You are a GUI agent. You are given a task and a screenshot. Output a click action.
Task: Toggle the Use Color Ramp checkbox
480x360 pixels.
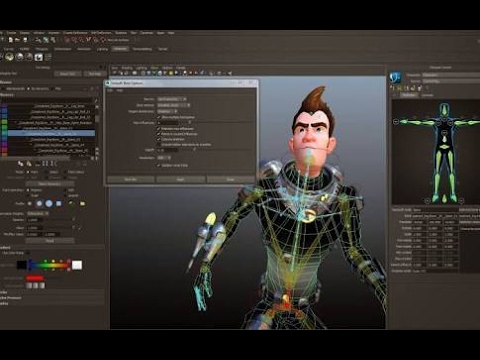(x=28, y=253)
